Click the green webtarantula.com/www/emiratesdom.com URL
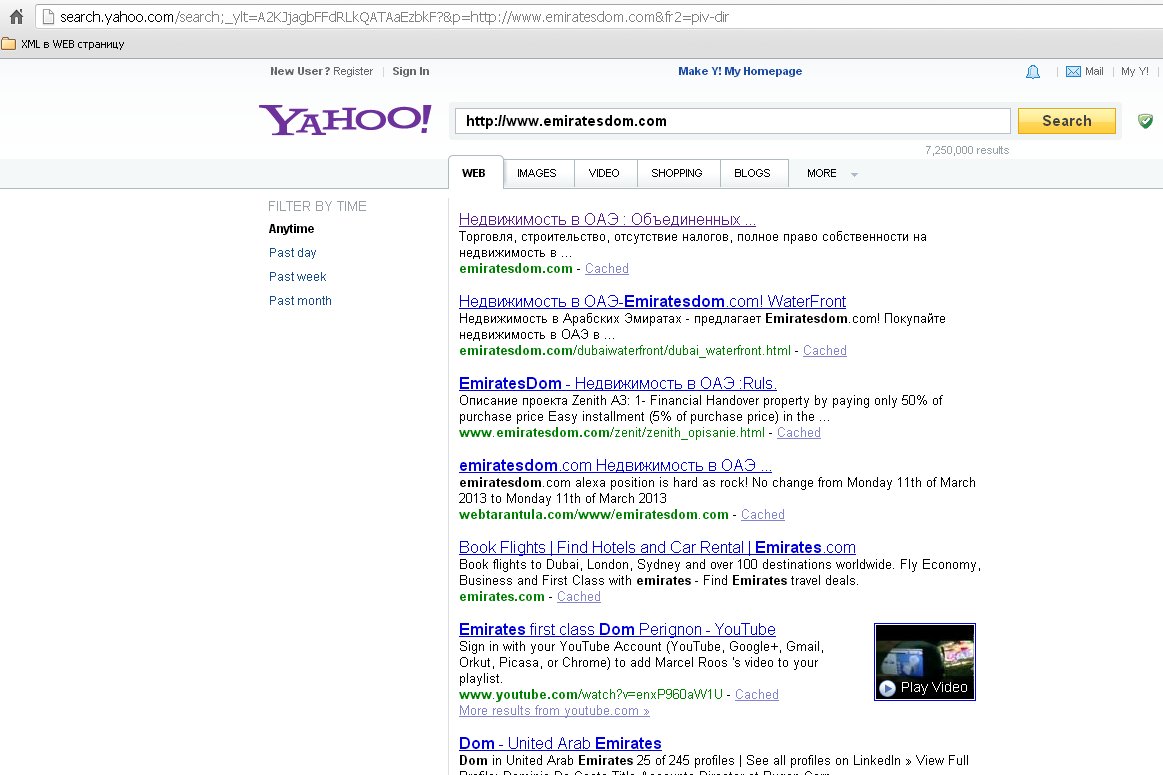Screen dimensions: 1163x775 coord(593,515)
